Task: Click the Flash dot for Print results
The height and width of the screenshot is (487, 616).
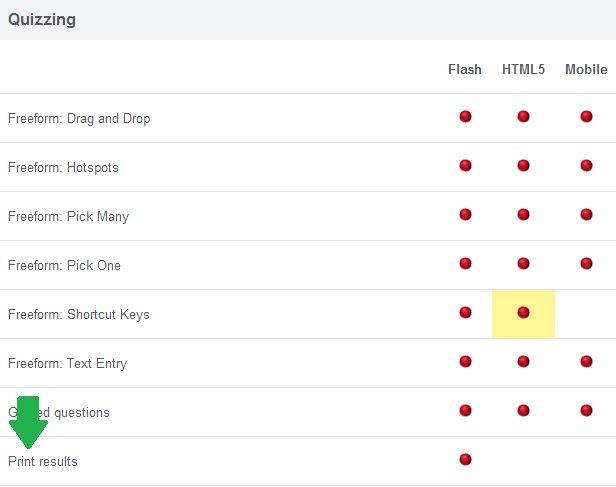Action: tap(465, 460)
